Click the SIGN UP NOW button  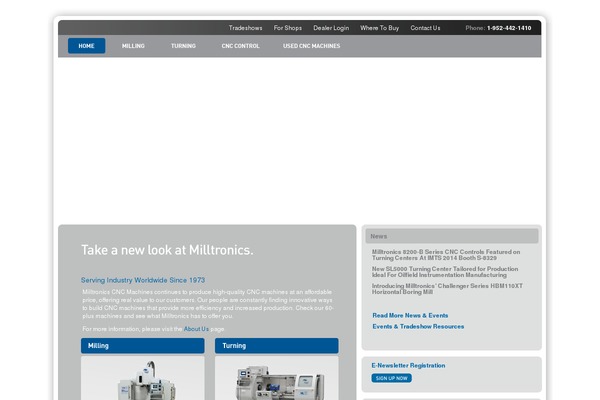point(391,378)
